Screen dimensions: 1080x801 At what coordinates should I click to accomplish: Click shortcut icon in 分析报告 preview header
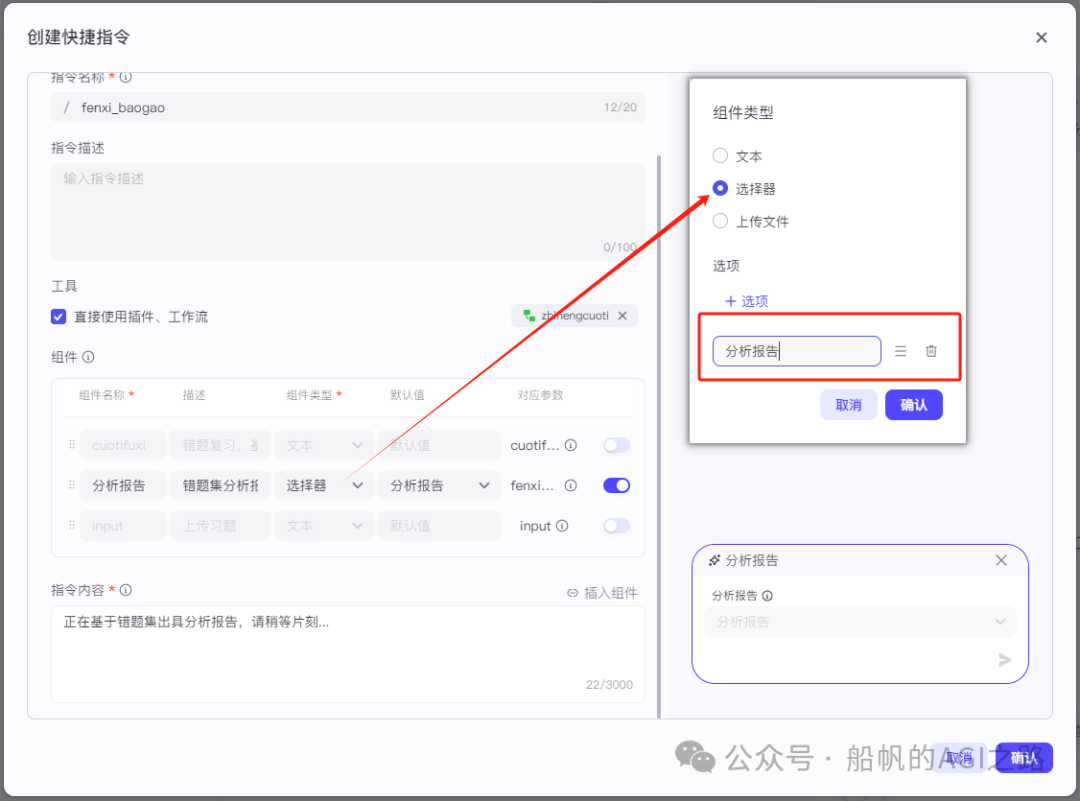point(714,561)
